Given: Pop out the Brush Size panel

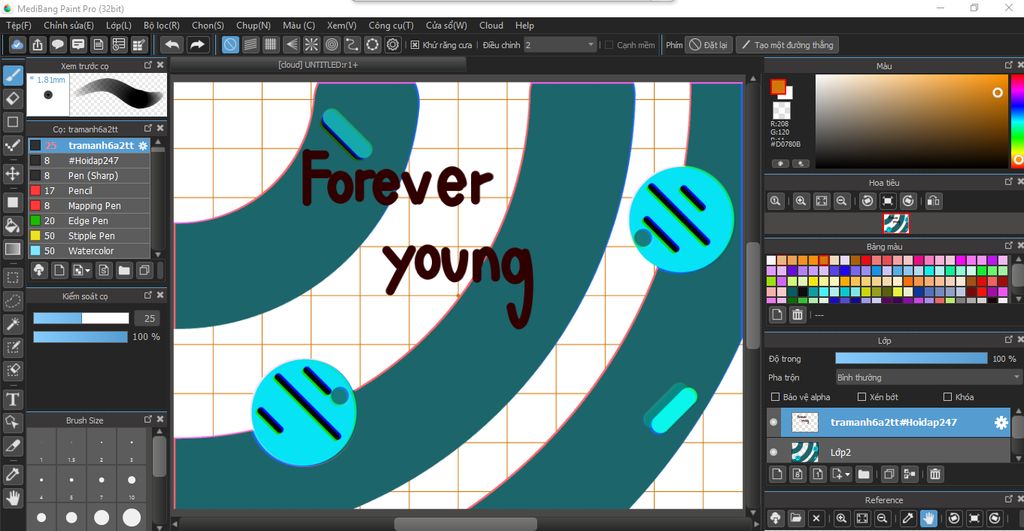Looking at the screenshot, I should click(148, 419).
